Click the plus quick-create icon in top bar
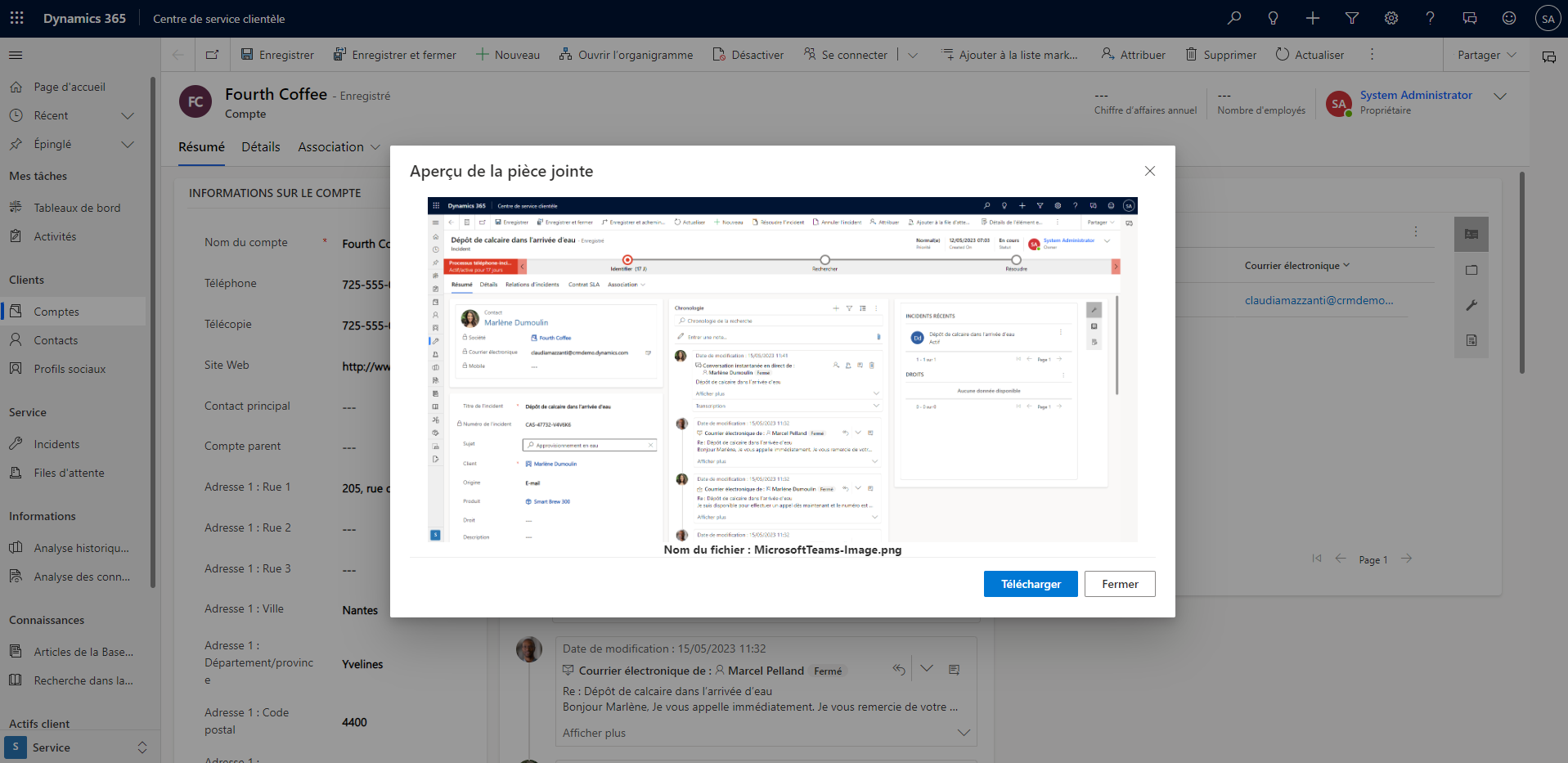Viewport: 1568px width, 763px height. pos(1313,18)
